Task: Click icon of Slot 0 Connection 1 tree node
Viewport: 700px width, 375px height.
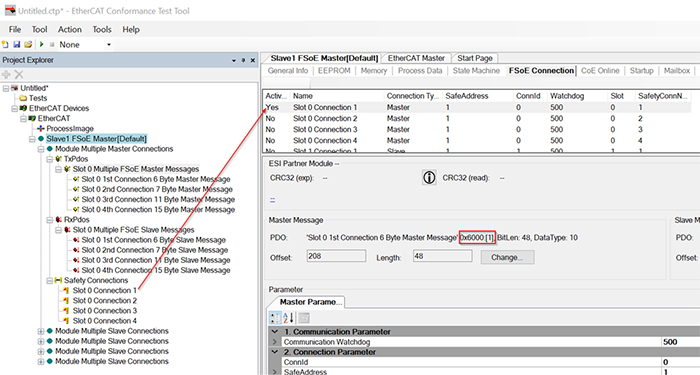Action: click(x=66, y=291)
